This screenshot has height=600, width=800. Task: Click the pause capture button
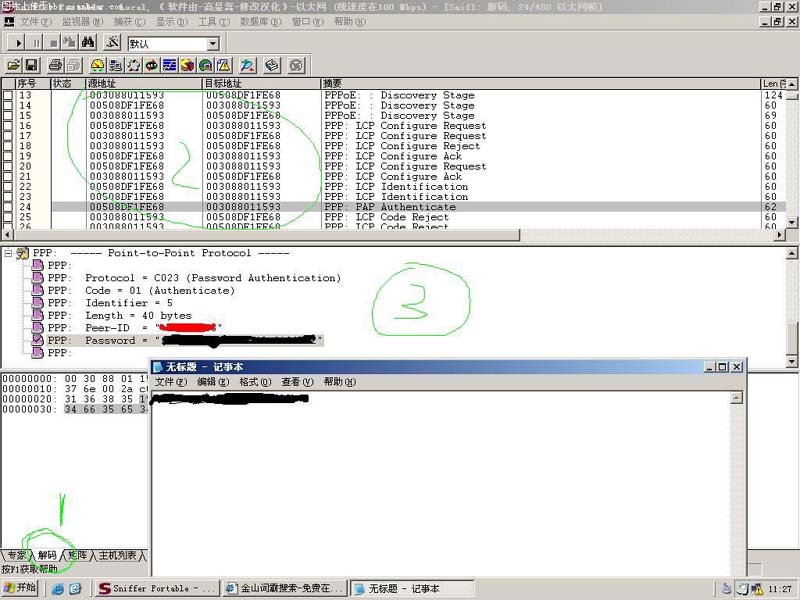click(x=36, y=43)
